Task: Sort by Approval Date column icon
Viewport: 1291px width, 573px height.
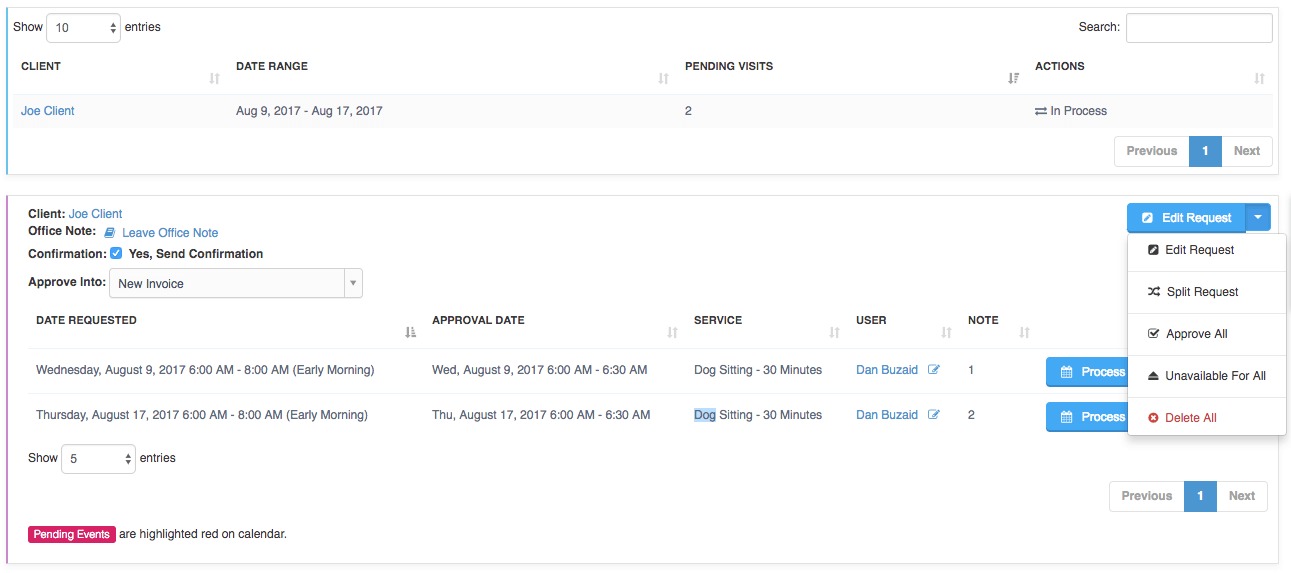Action: (x=672, y=333)
